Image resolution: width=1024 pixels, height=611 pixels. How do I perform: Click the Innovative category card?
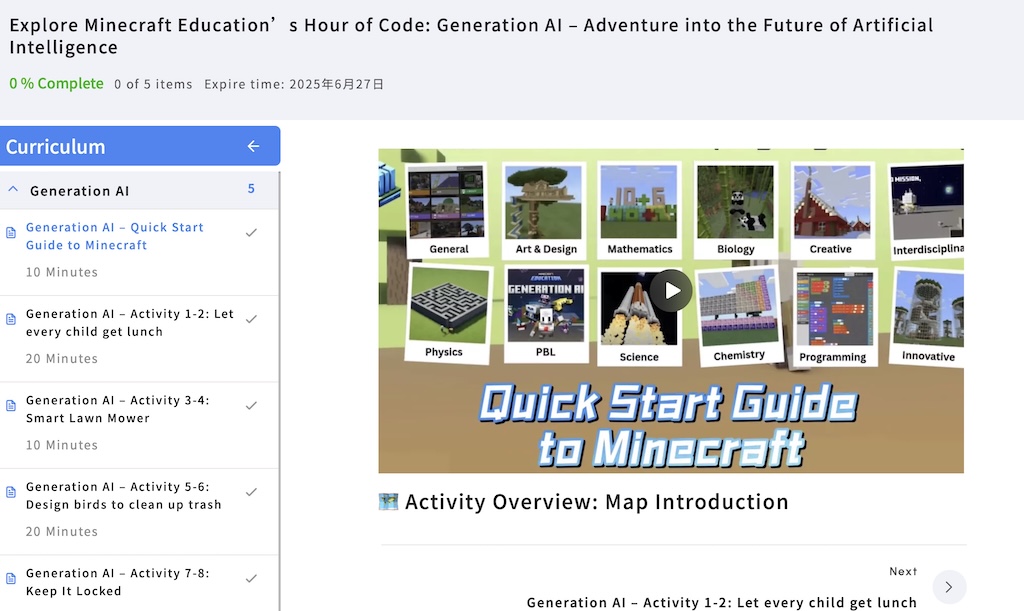[x=927, y=316]
